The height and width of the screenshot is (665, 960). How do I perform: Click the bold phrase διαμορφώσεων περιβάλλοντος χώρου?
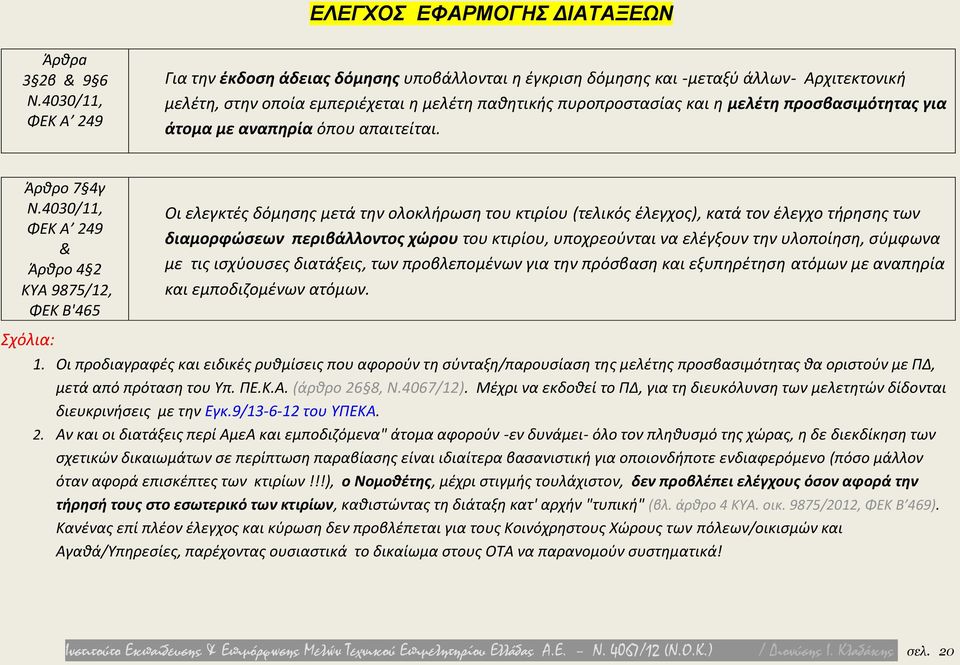[311, 239]
